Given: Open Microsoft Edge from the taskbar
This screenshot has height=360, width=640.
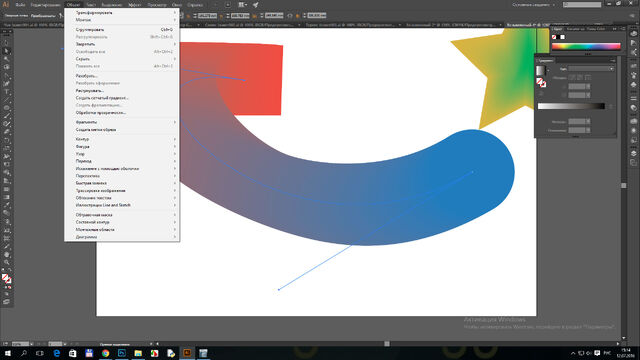Looking at the screenshot, I should [56, 353].
